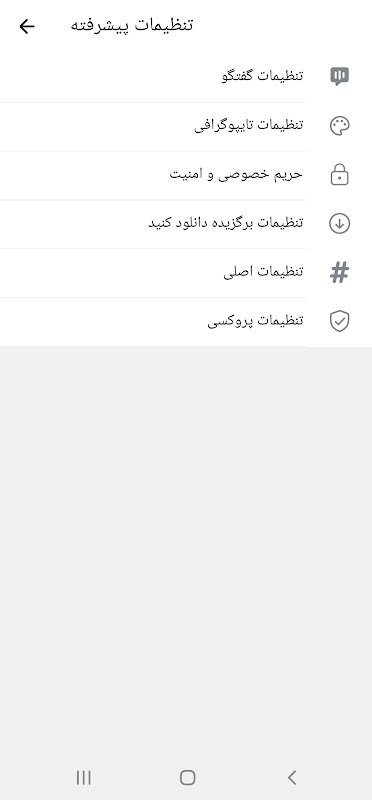Viewport: 372px width, 800px height.
Task: Tap the Android home button
Action: tap(188, 778)
